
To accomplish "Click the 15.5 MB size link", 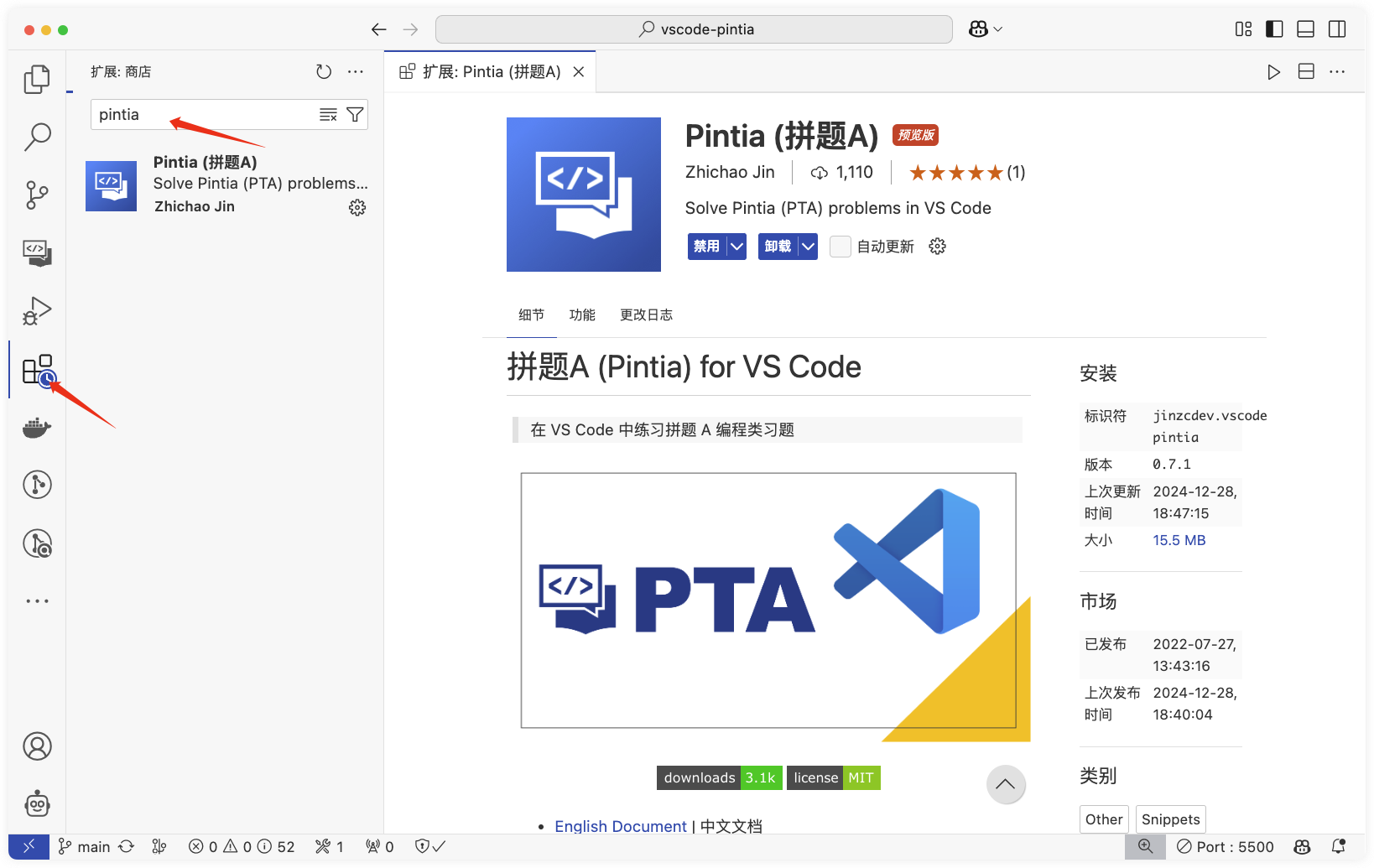I will click(x=1179, y=540).
